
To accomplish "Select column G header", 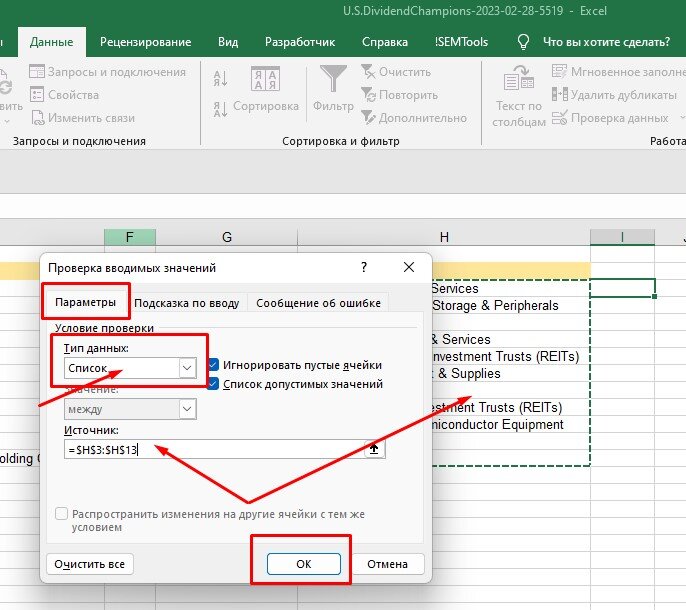I will [227, 237].
